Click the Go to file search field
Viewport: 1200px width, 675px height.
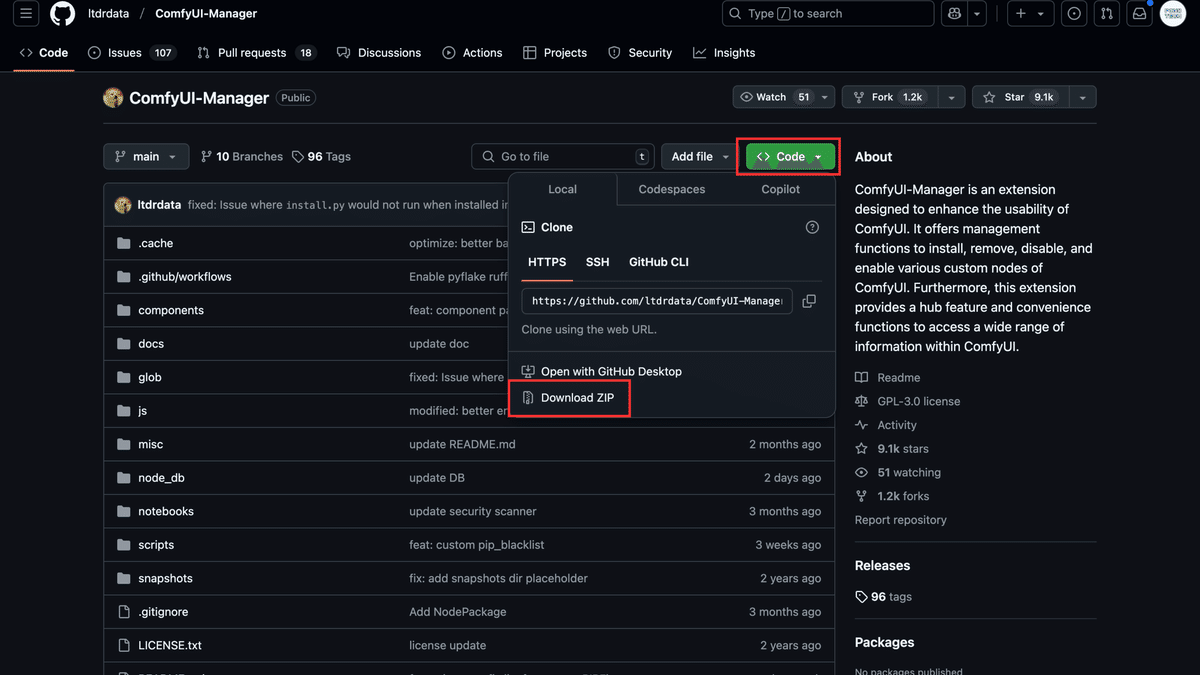coord(564,157)
